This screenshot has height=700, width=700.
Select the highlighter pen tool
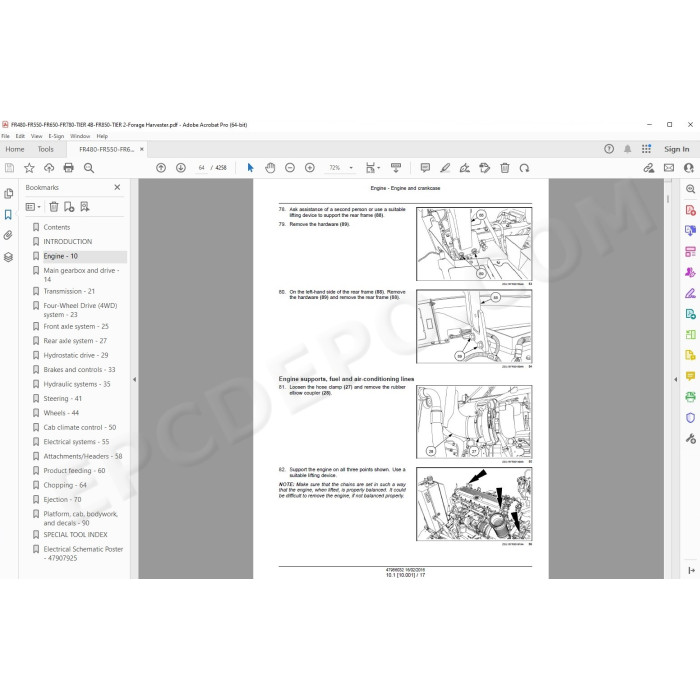pyautogui.click(x=445, y=168)
